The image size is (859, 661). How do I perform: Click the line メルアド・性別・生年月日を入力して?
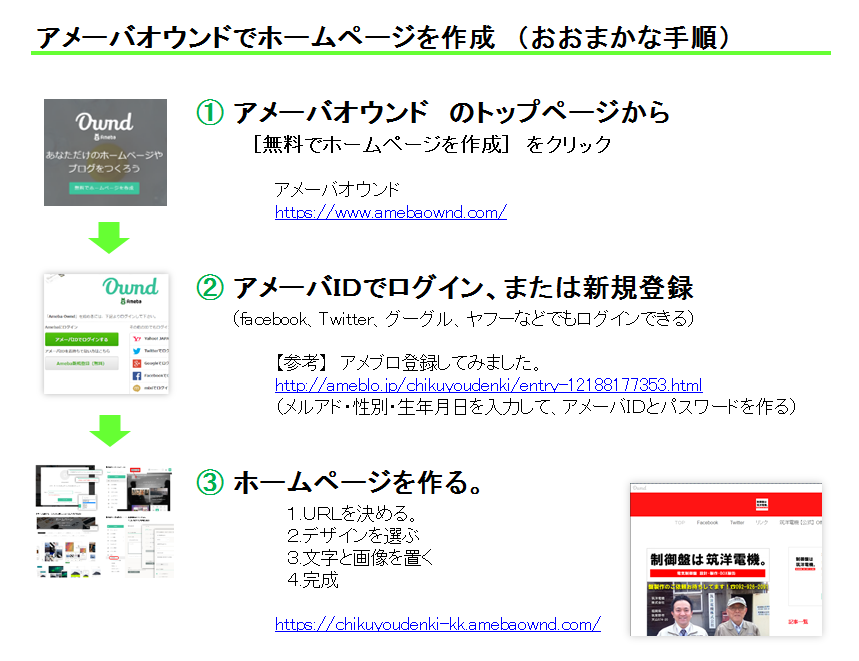[x=535, y=406]
